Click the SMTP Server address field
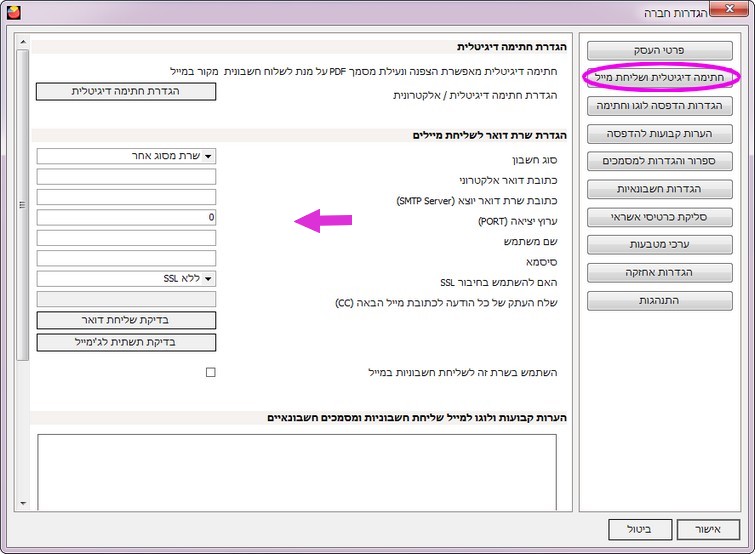 [x=126, y=197]
